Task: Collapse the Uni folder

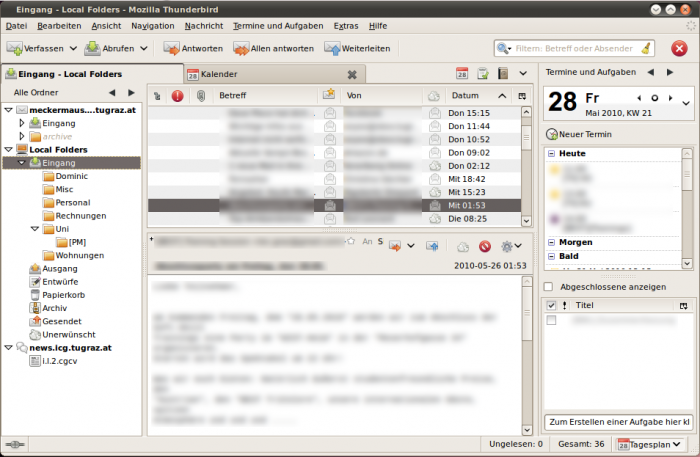Action: (35, 228)
